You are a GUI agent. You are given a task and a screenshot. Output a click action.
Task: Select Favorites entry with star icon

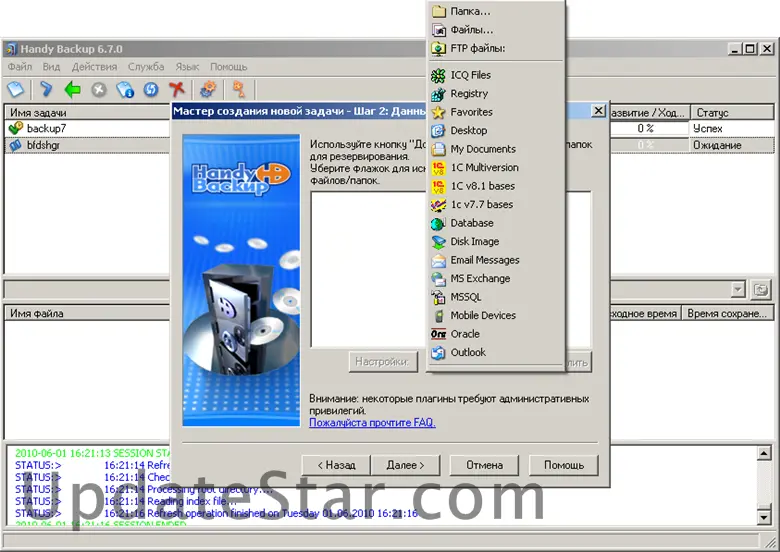pos(496,112)
